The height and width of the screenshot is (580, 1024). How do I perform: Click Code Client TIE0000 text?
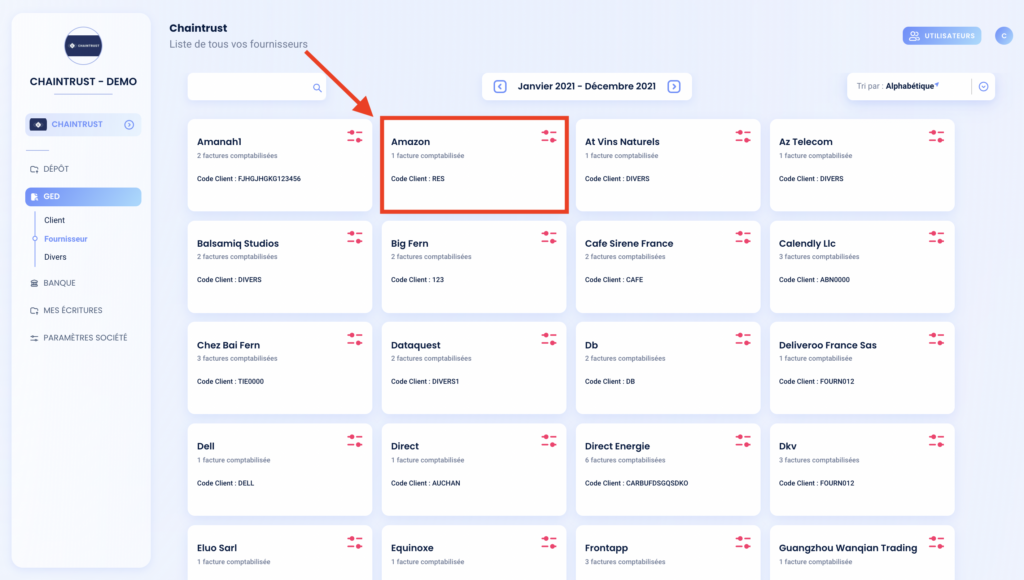point(231,381)
